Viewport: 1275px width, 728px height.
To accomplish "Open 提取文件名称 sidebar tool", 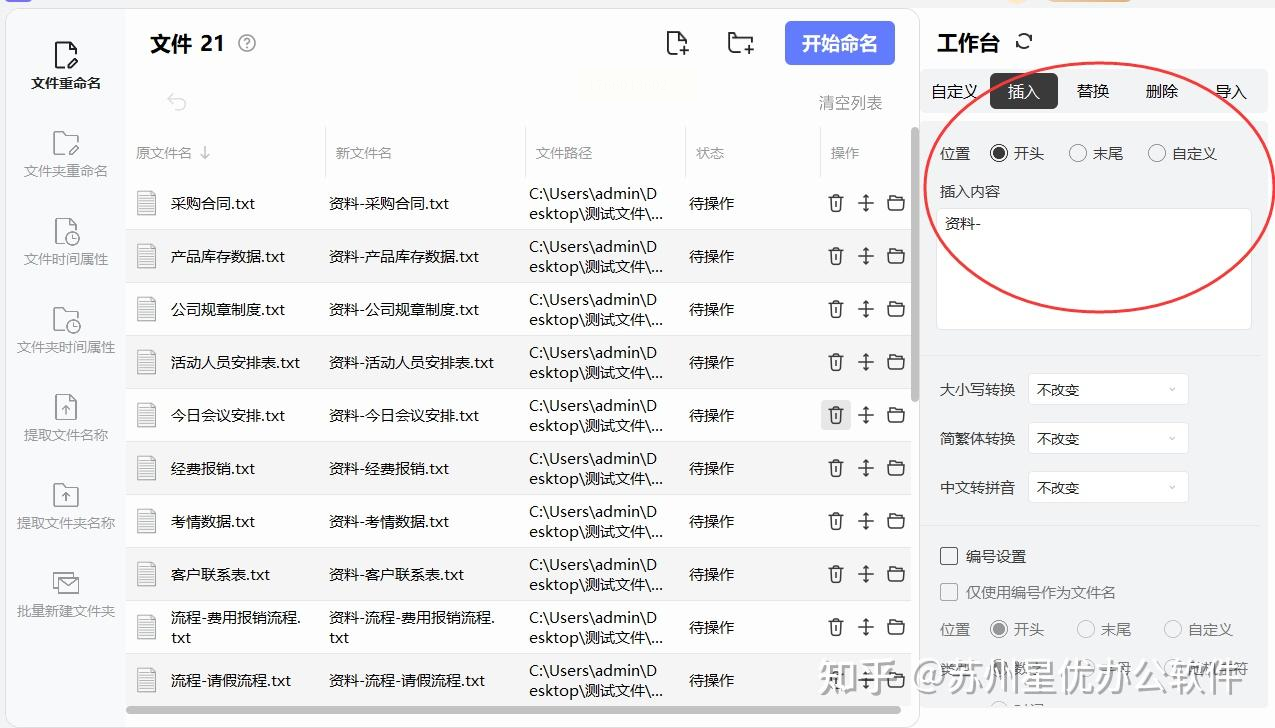I will [66, 418].
